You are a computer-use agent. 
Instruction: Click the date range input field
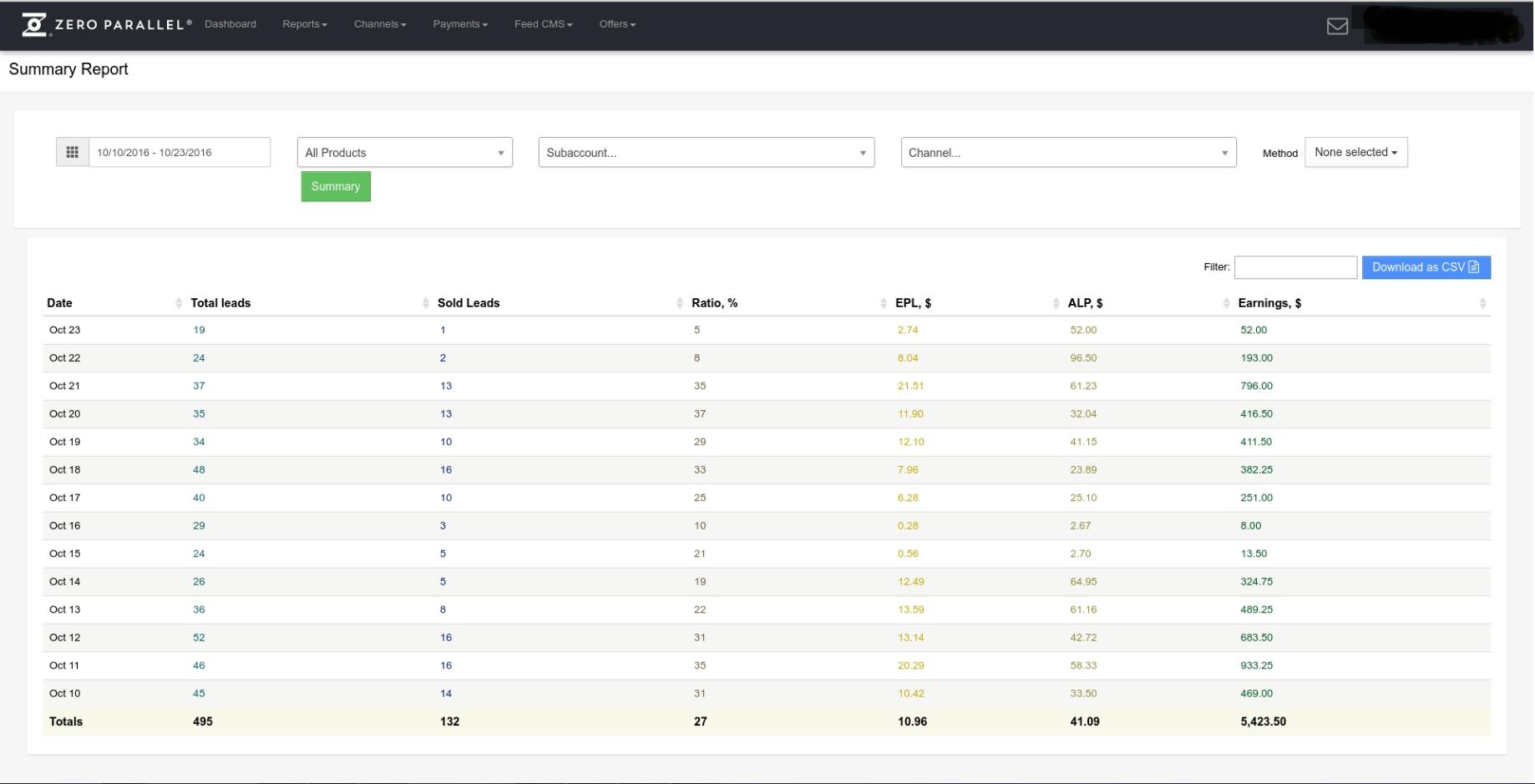point(180,152)
